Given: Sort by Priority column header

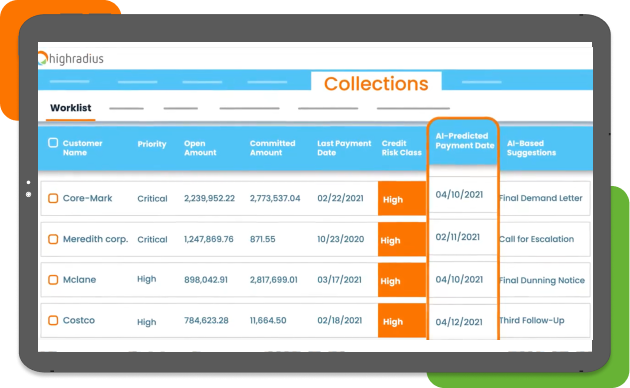Looking at the screenshot, I should (x=152, y=144).
